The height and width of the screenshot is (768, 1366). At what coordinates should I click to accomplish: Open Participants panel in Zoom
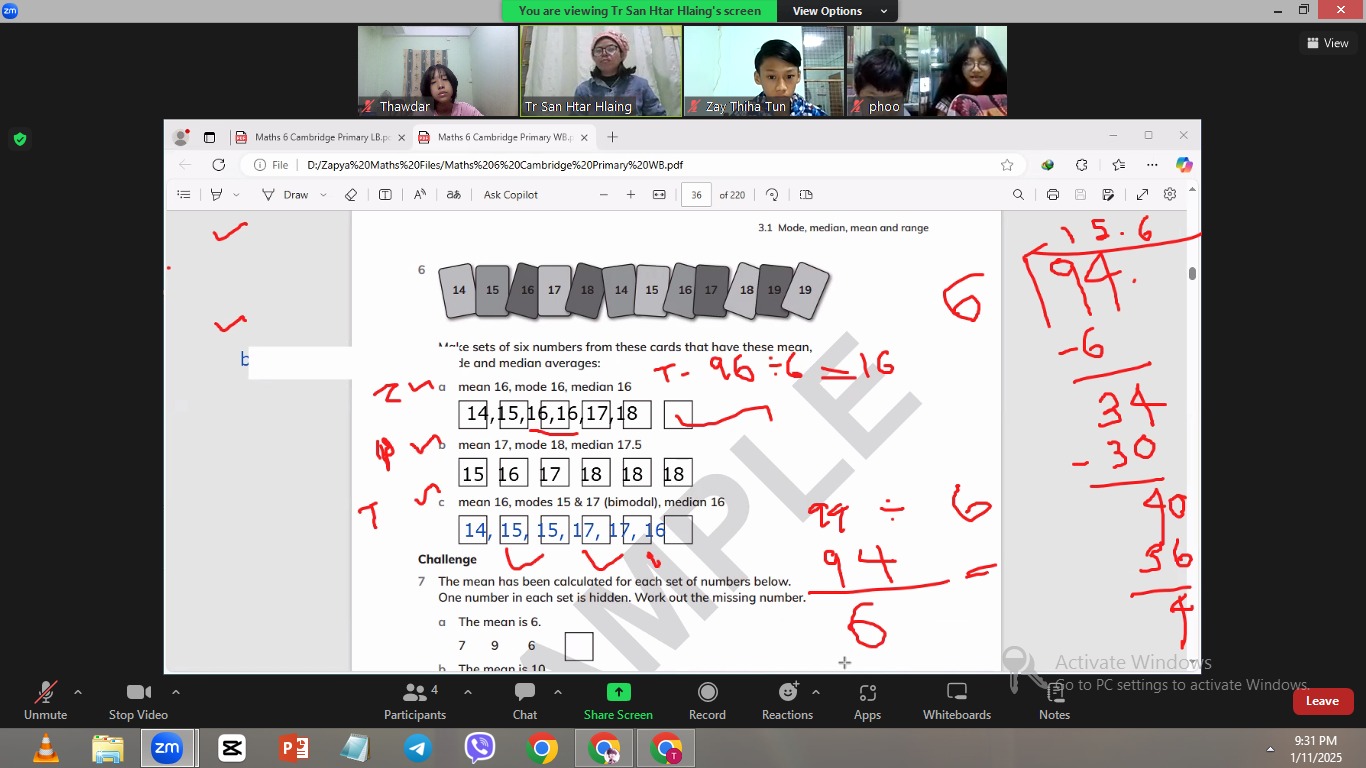click(415, 701)
